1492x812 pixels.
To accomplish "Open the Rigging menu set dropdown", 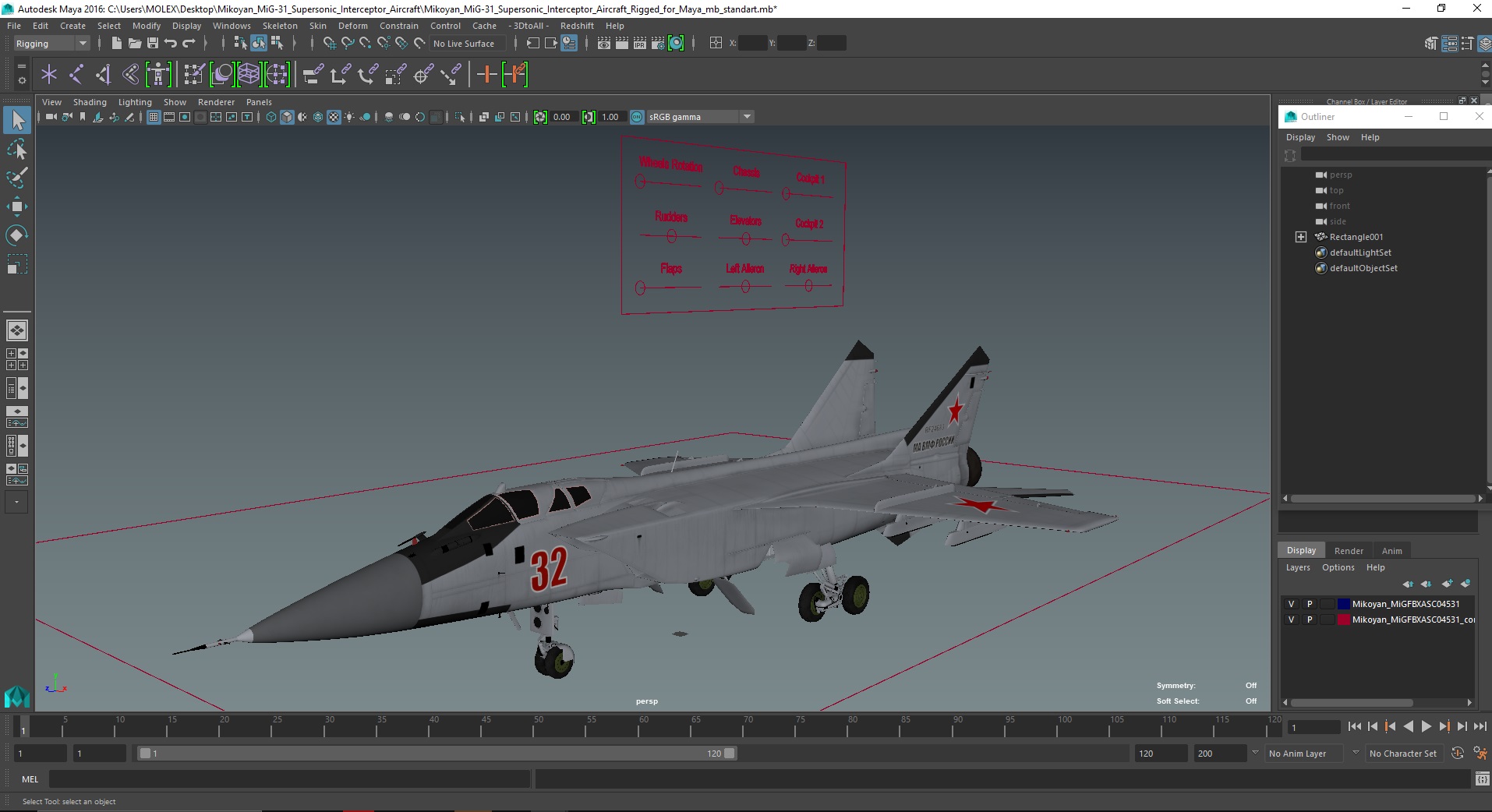I will 52,44.
